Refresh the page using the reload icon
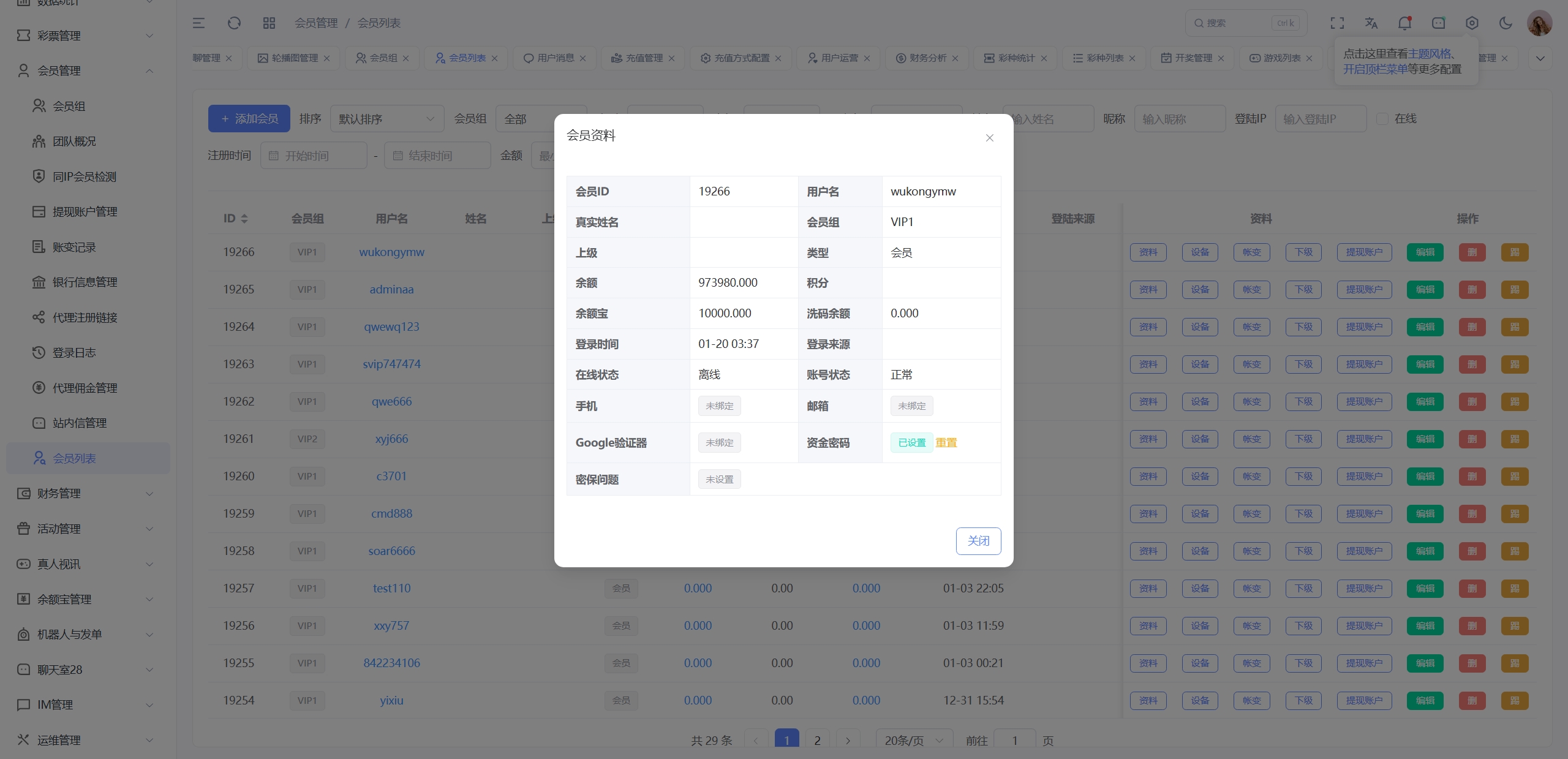The height and width of the screenshot is (759, 1568). (x=234, y=23)
